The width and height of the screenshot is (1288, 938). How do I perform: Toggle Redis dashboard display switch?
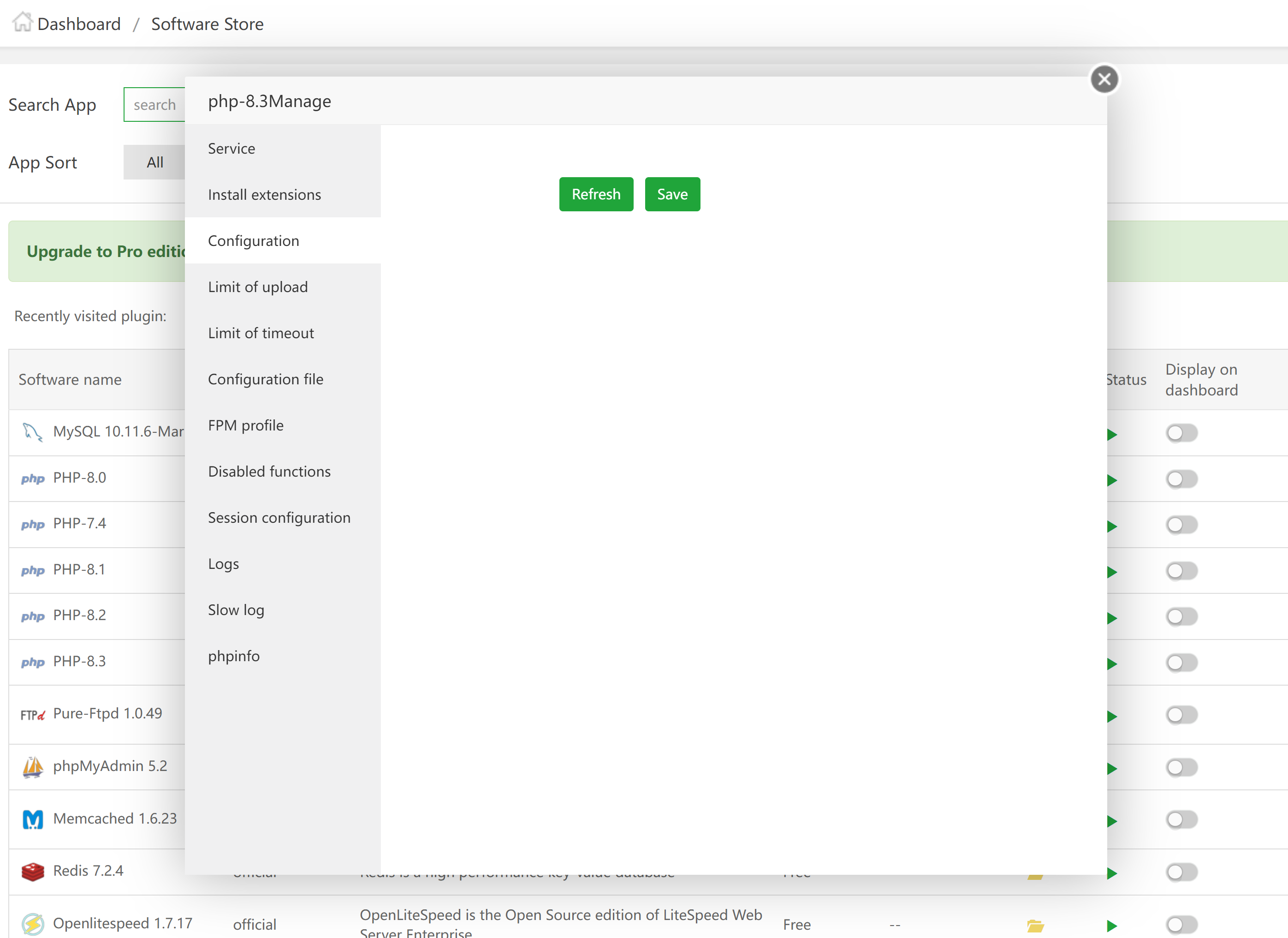pos(1181,872)
